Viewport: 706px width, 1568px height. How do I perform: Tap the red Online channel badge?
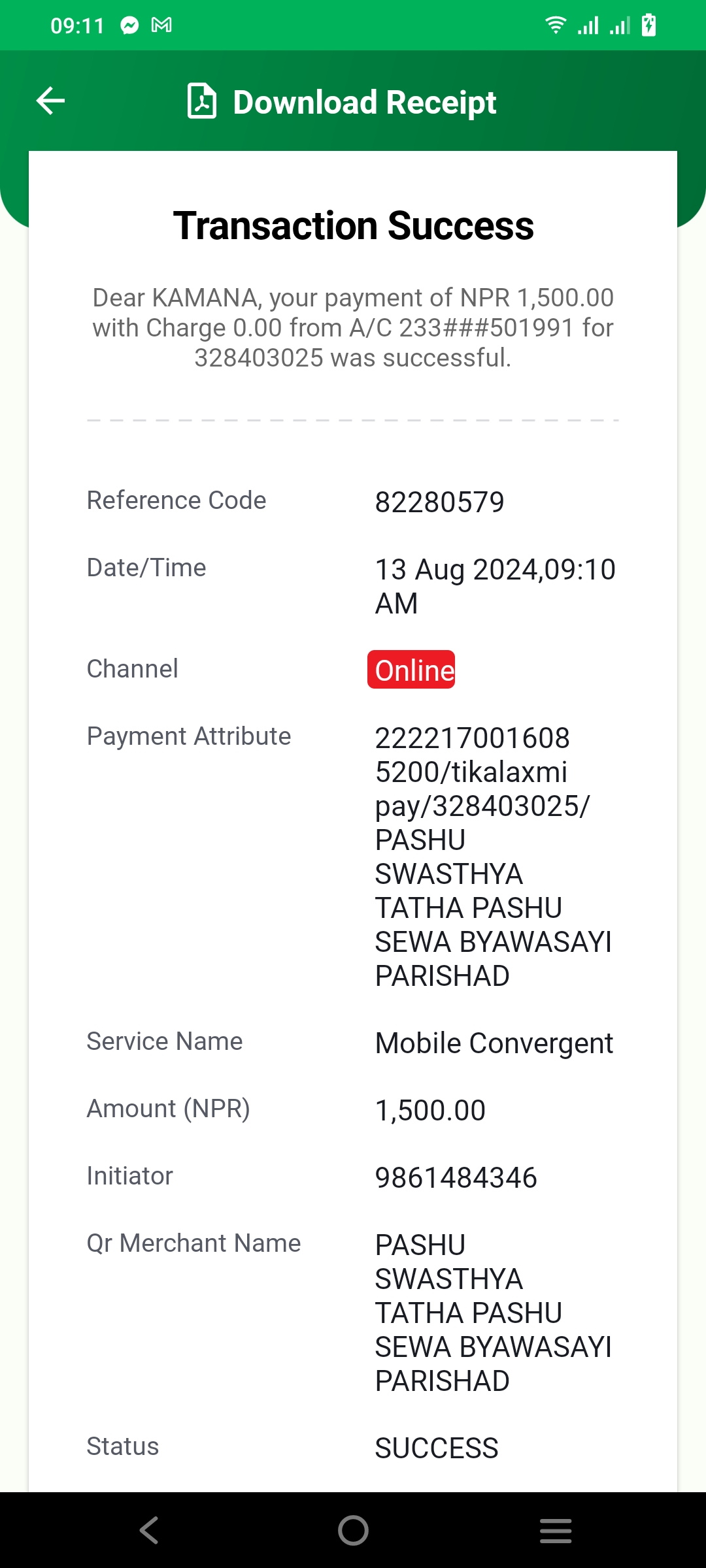[x=411, y=670]
